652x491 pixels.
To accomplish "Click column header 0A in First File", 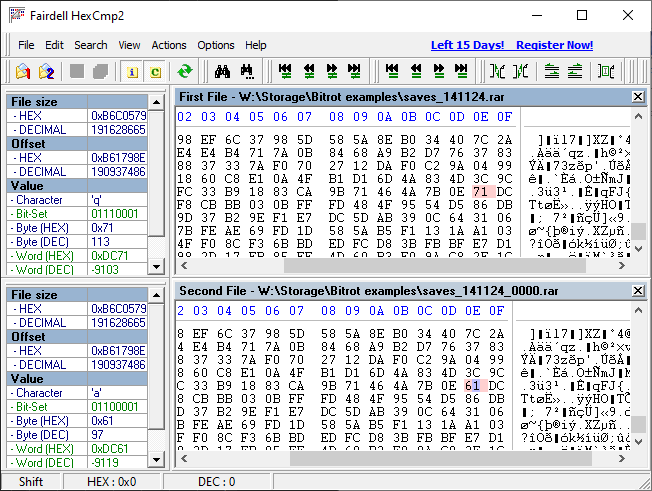I will coord(385,117).
